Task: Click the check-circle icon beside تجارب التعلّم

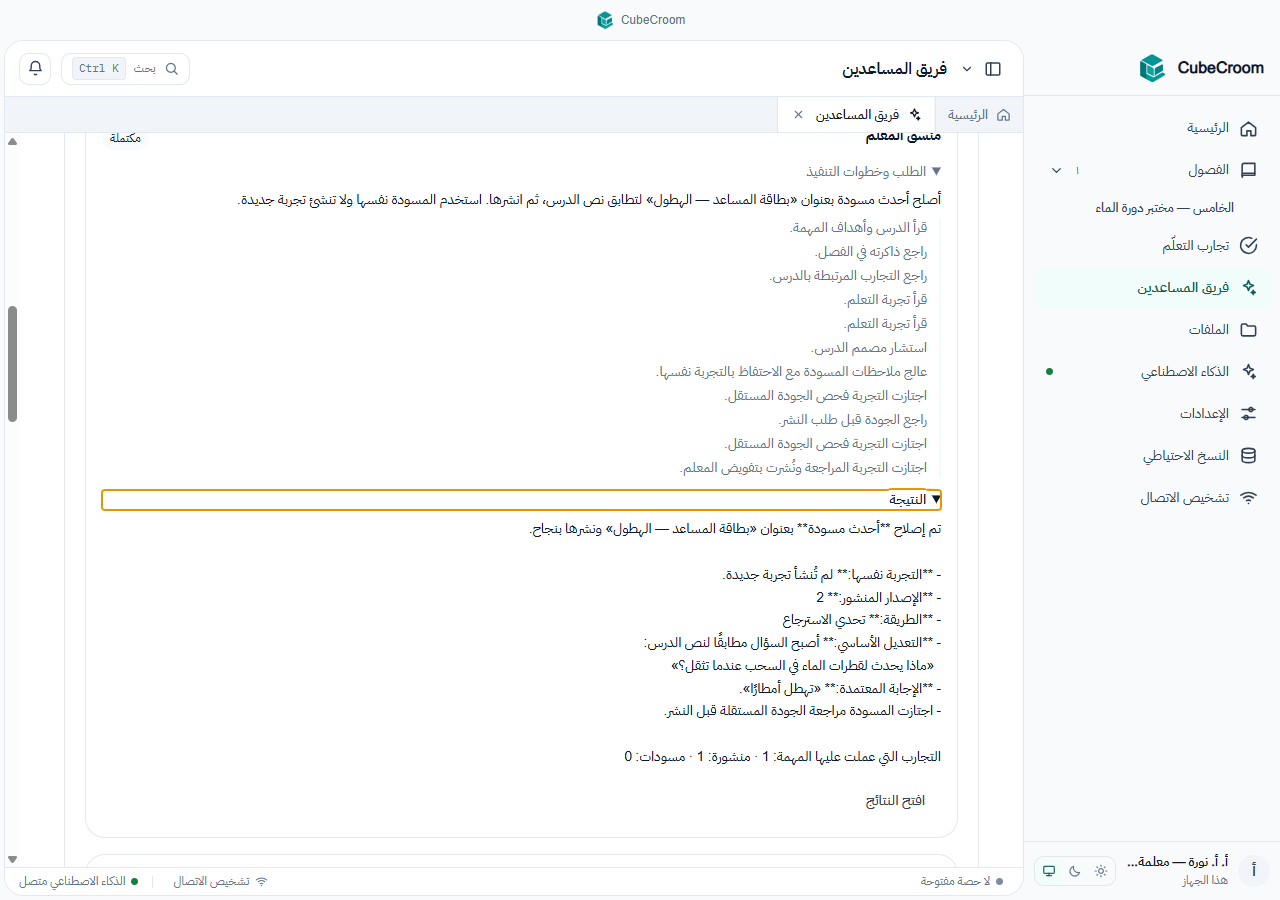Action: point(1248,246)
